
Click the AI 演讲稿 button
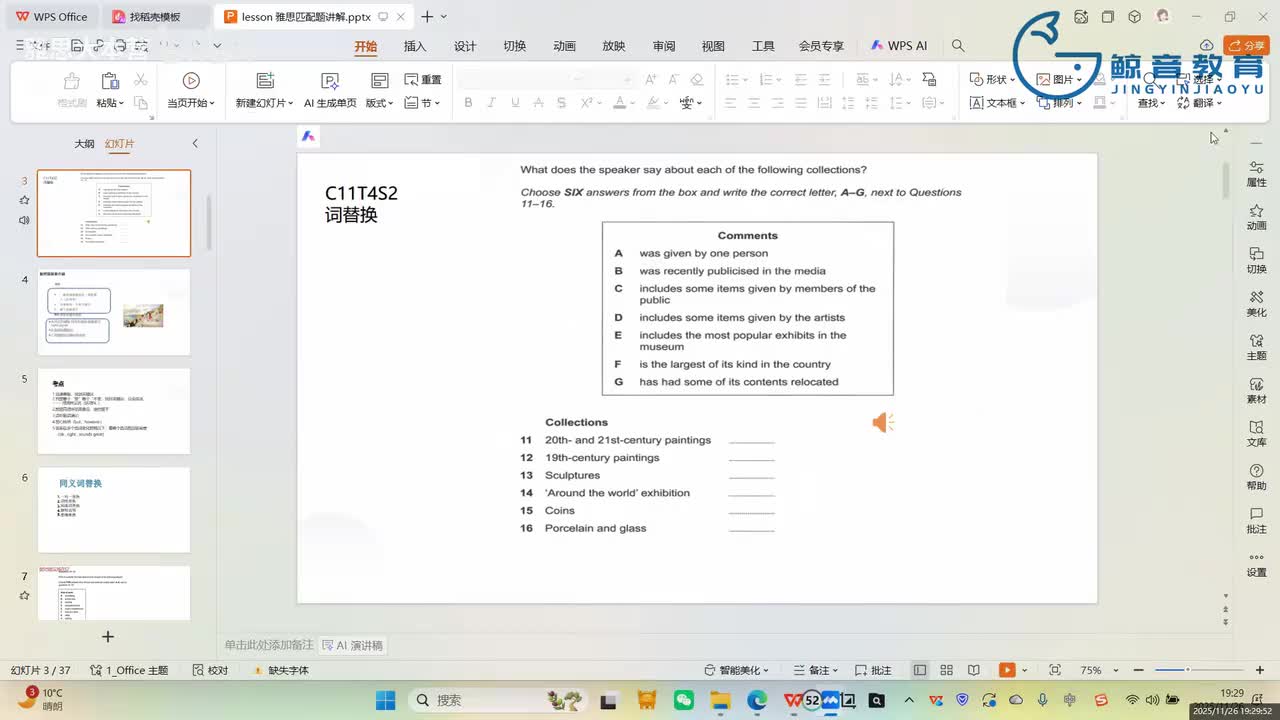coord(352,646)
